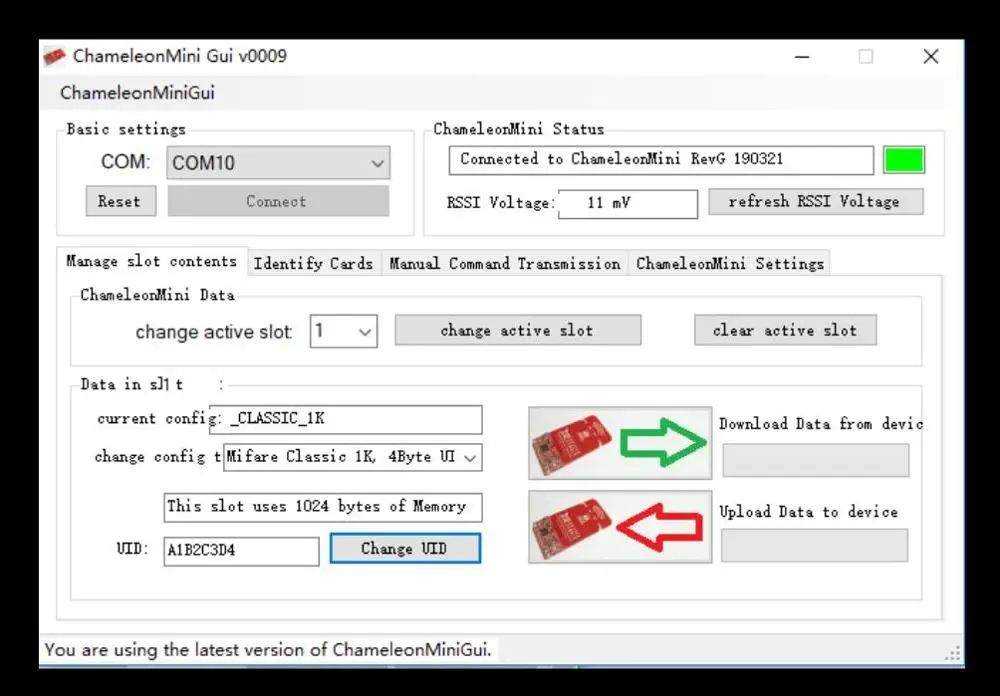Click the green connection status indicator
The height and width of the screenshot is (696, 1000).
pos(904,160)
